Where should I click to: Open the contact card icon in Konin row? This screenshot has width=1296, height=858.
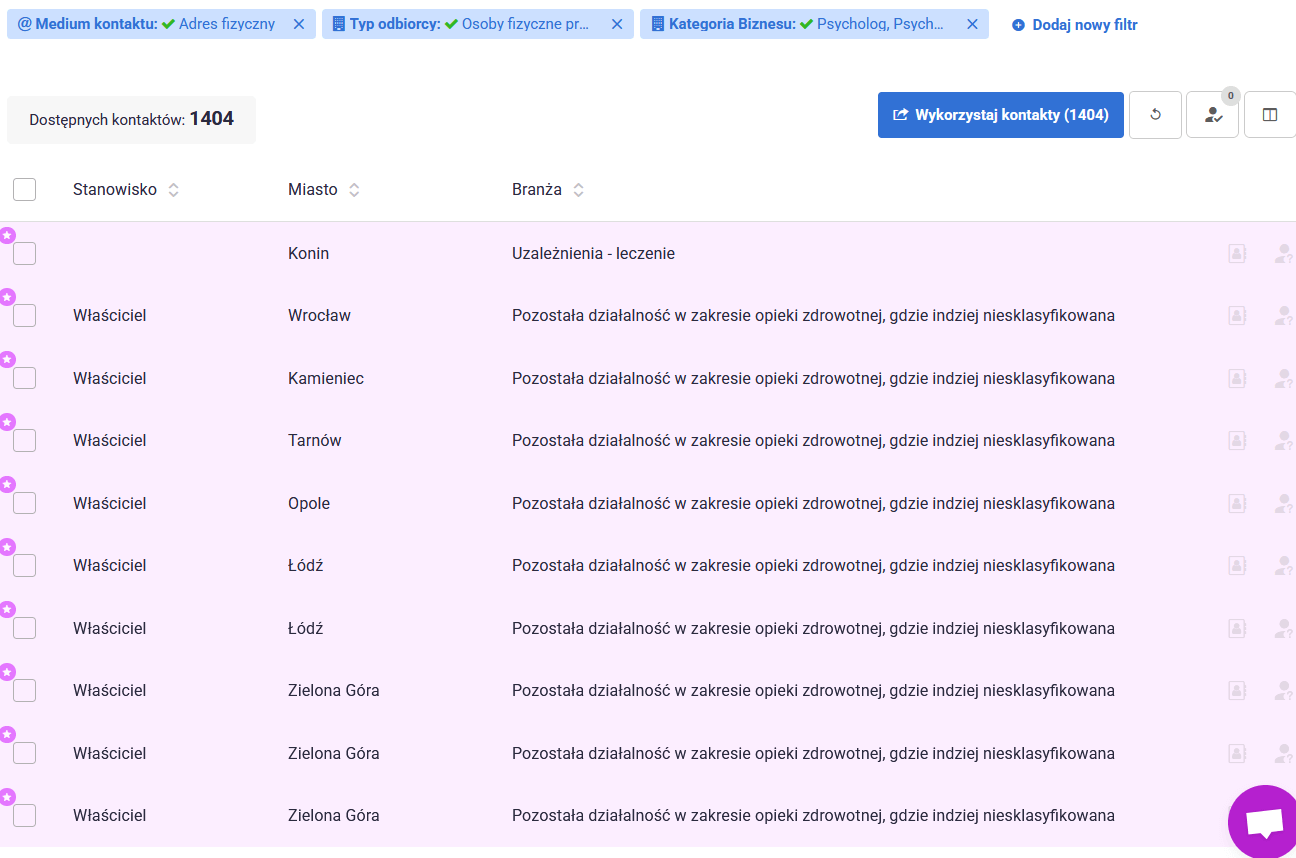1237,254
